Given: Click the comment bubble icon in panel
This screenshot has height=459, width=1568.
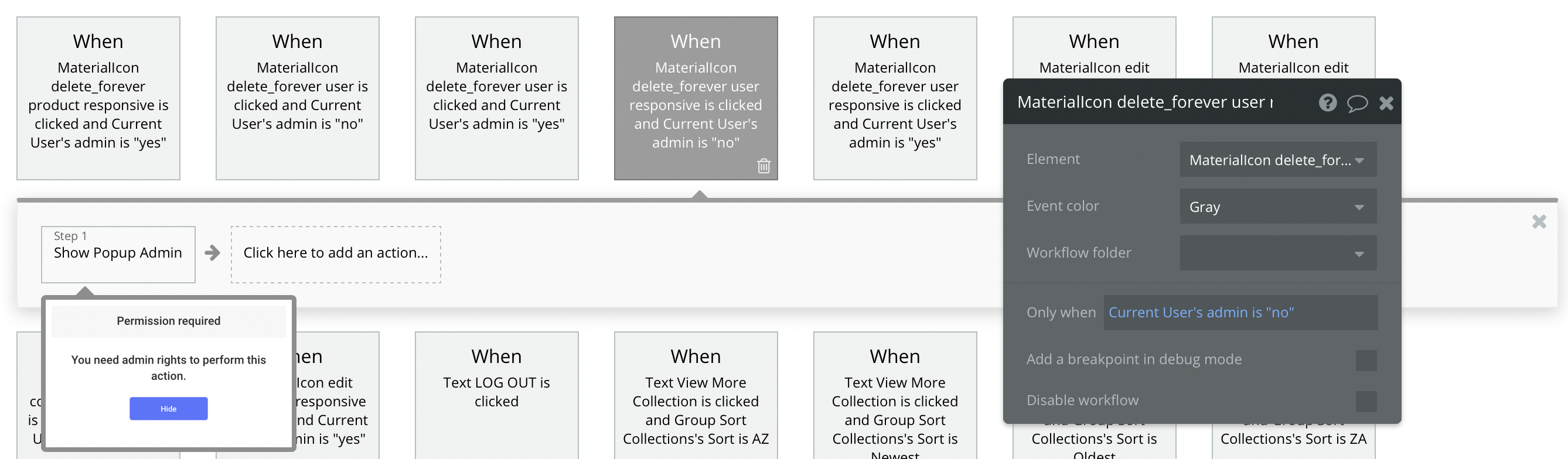Looking at the screenshot, I should point(1357,104).
